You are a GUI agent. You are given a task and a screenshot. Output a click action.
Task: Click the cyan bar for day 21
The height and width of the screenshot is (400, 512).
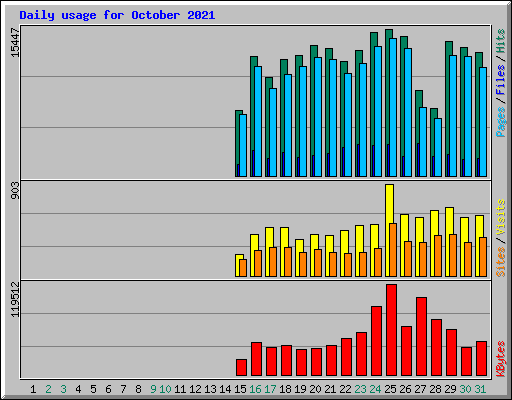pyautogui.click(x=333, y=118)
